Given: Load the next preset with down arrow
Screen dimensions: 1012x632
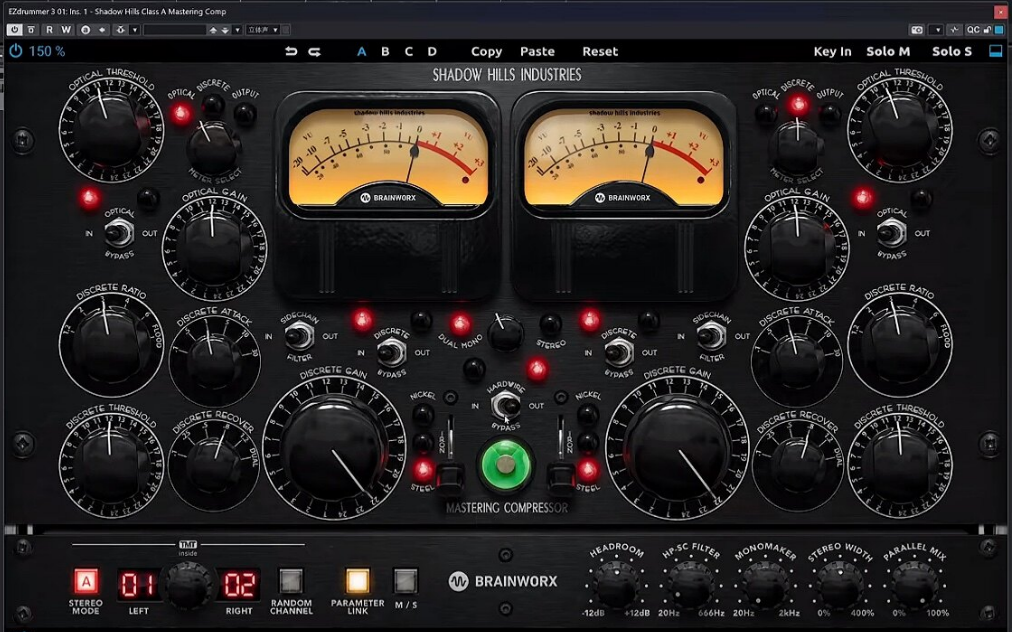Looking at the screenshot, I should [x=225, y=30].
